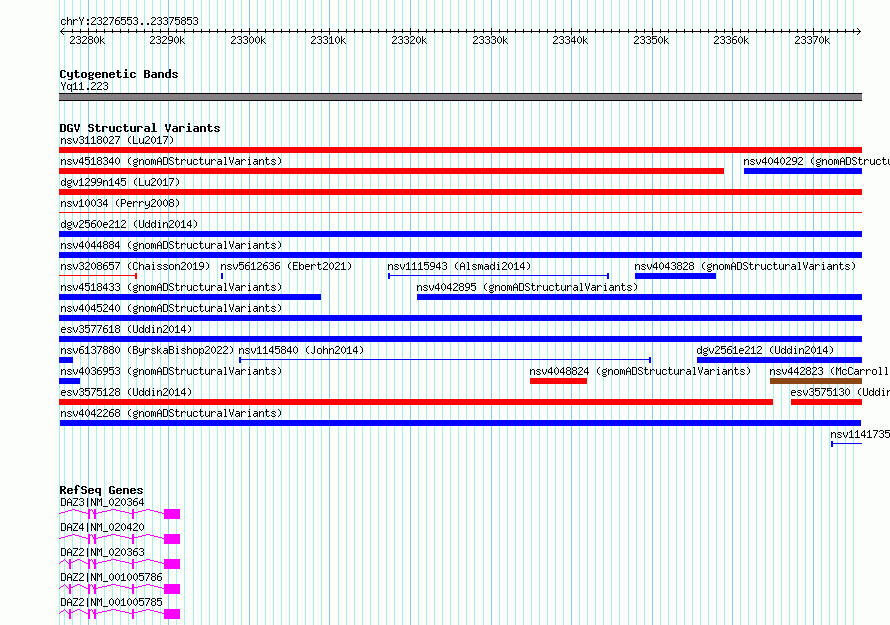Click the 23370k ruler label
The width and height of the screenshot is (890, 625).
coord(812,40)
